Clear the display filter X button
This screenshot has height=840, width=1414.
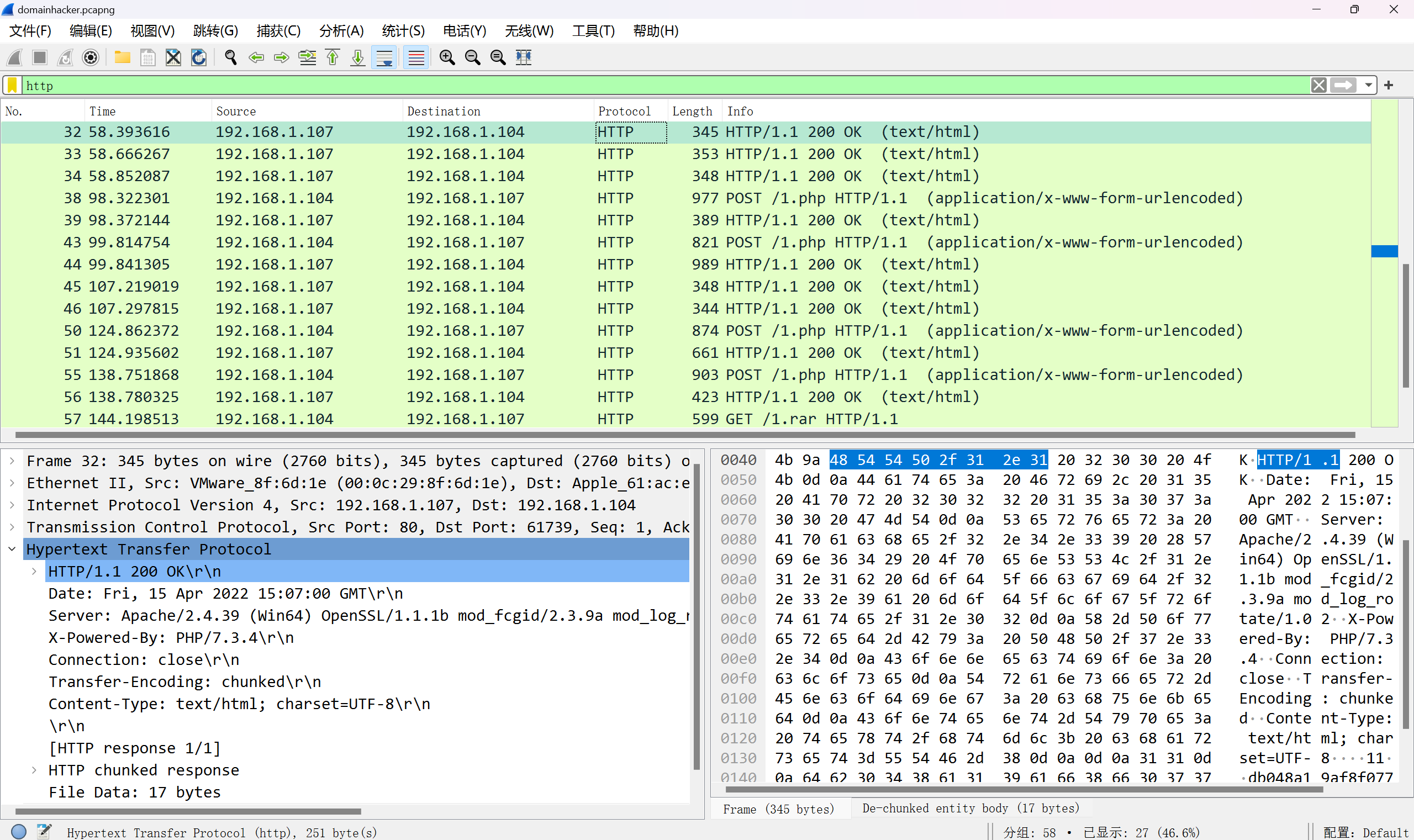1319,86
